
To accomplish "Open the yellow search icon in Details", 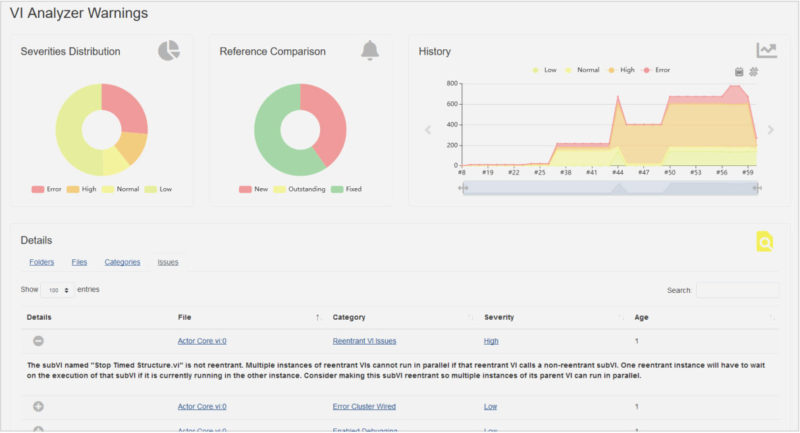I will coord(765,241).
